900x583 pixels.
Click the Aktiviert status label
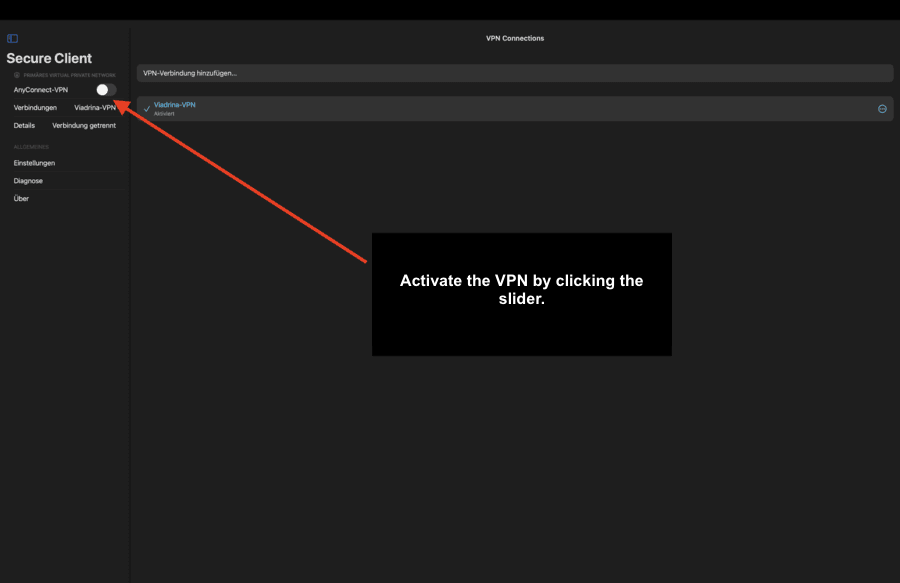click(x=164, y=114)
